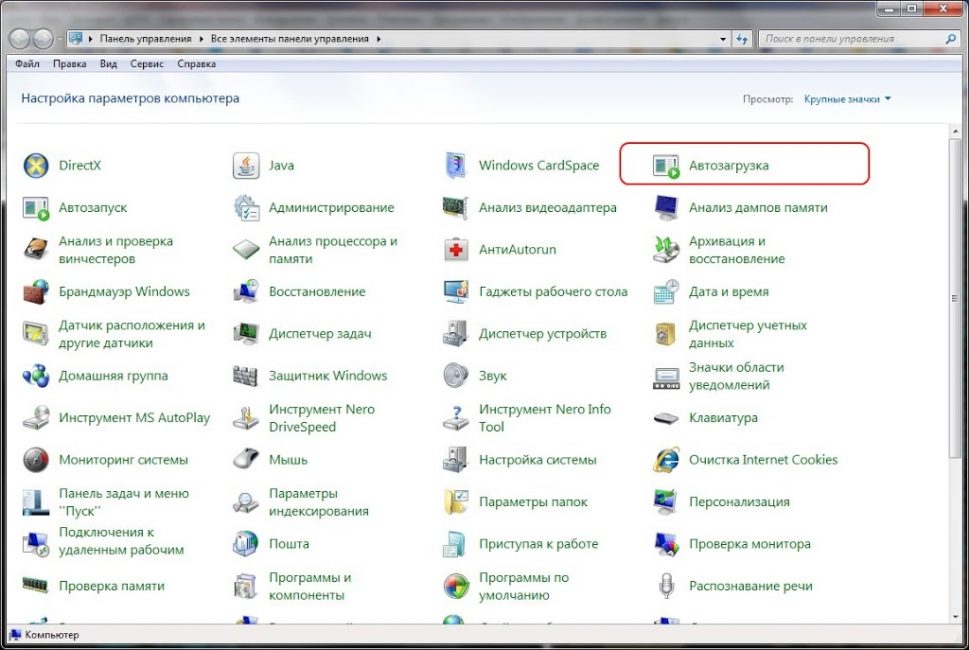
Task: Open Гаджеты рабочего стола icon
Action: 456,292
